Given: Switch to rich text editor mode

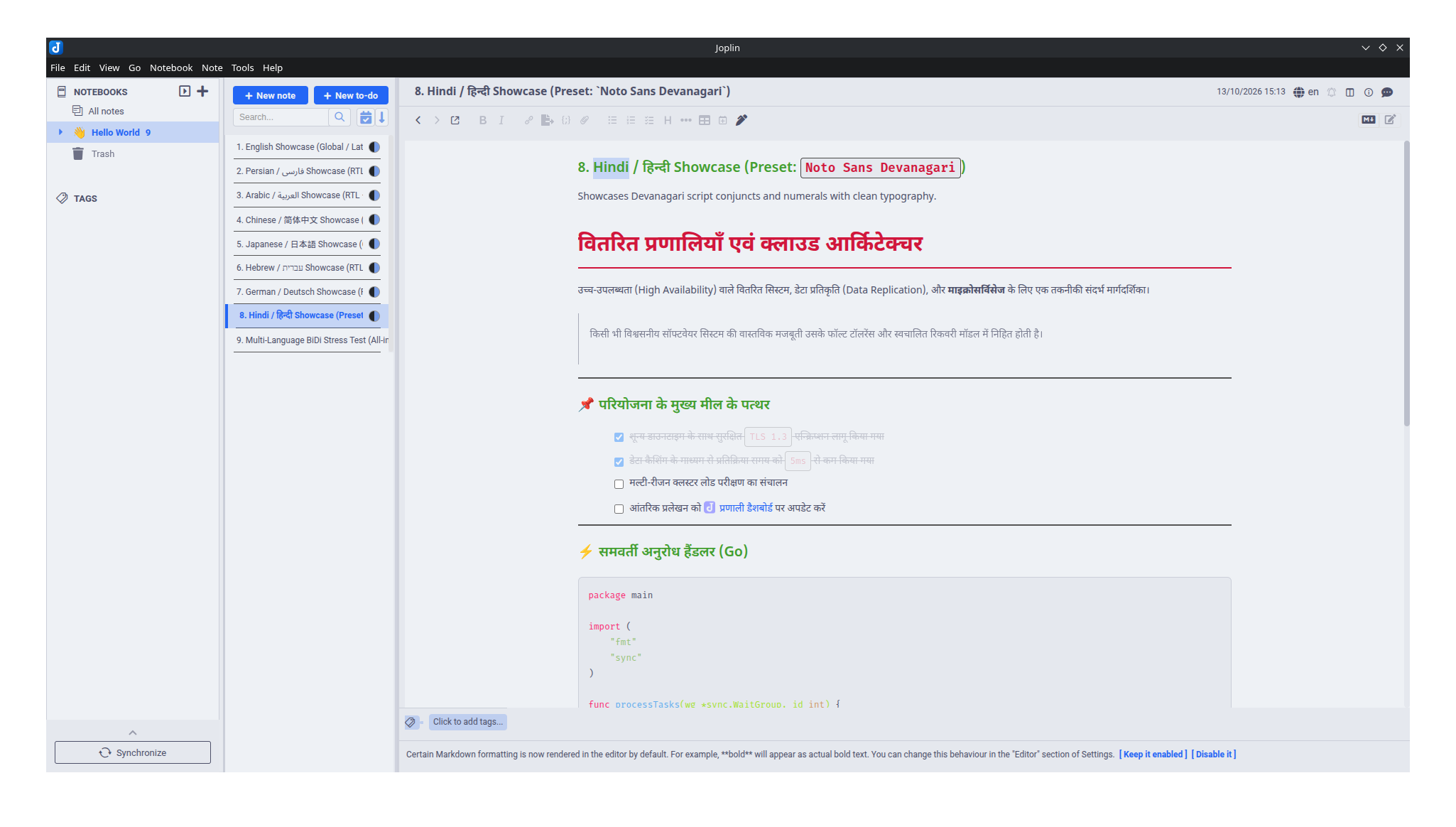Looking at the screenshot, I should click(1390, 119).
